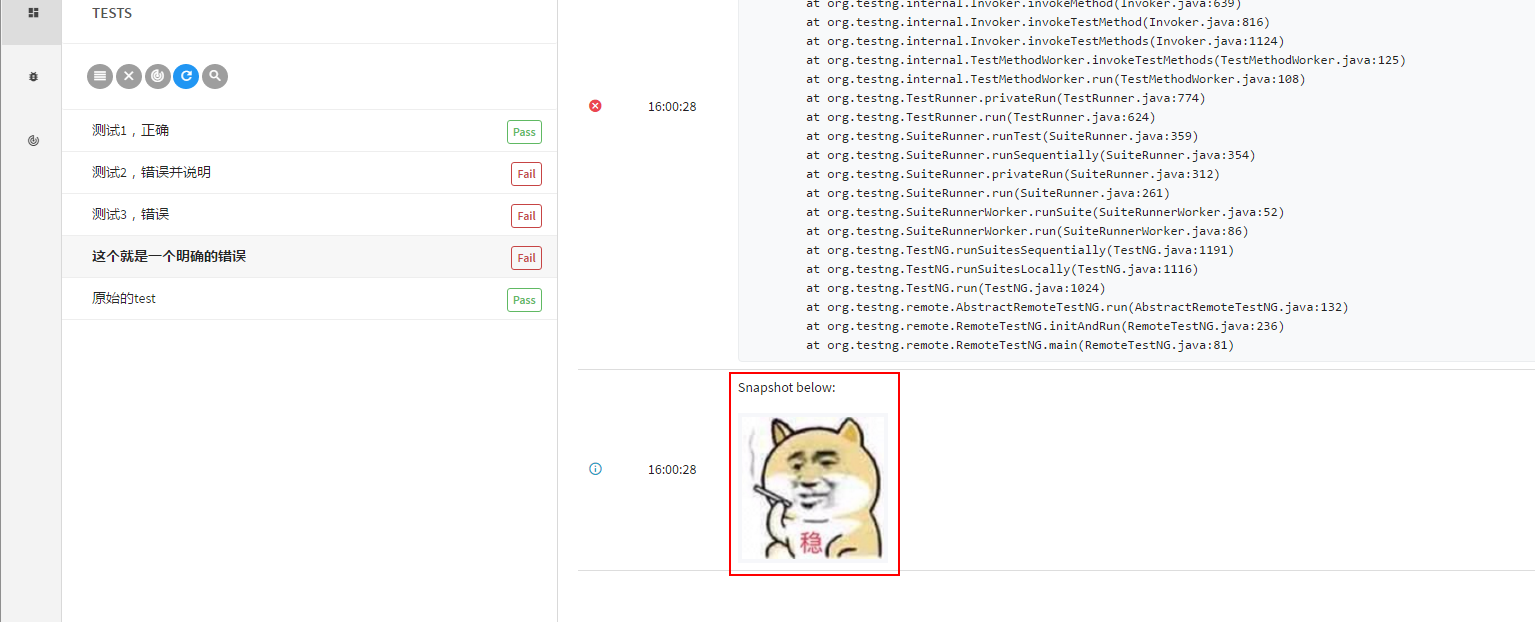Click stack line SuiteRunner.runTest(SuiteRunner.java:359)
Viewport: 1535px width, 622px height.
tap(1002, 136)
